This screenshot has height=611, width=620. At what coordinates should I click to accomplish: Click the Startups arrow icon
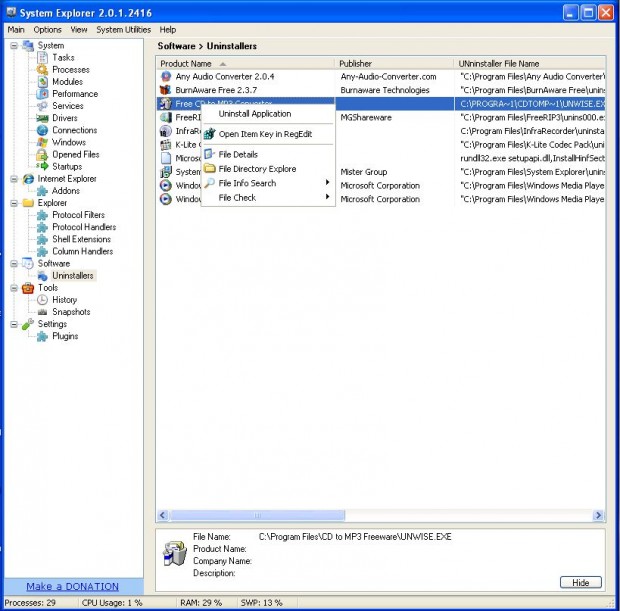click(x=42, y=166)
